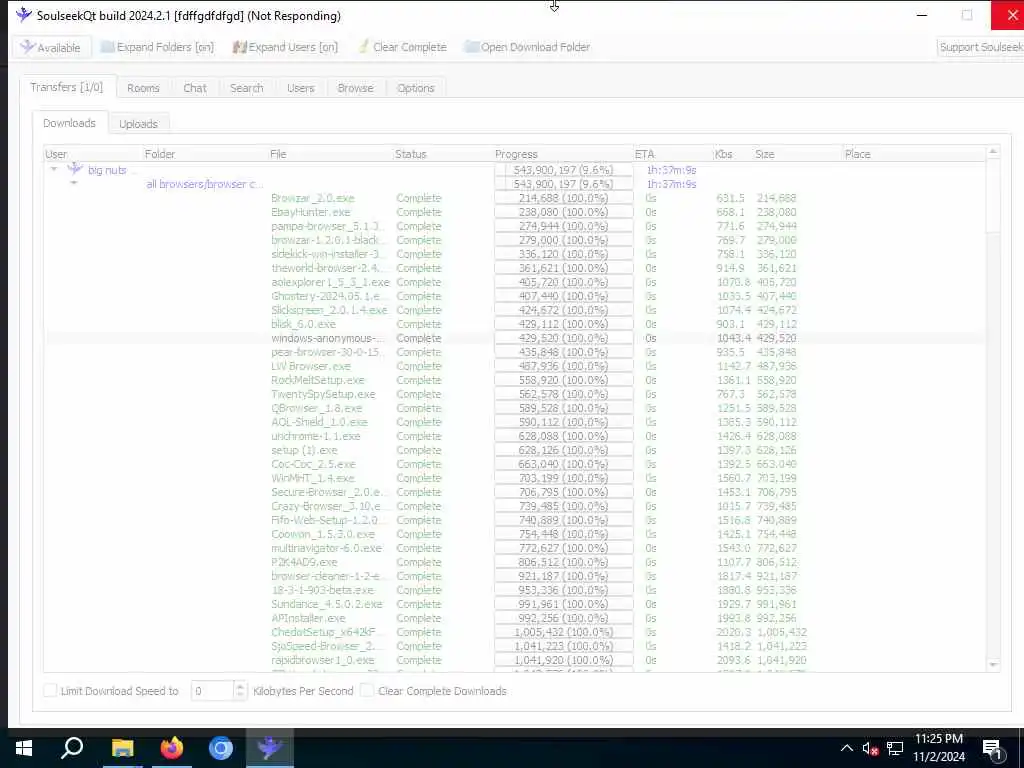The image size is (1024, 768).
Task: Toggle Clear Complete Downloads checkbox
Action: (x=367, y=690)
